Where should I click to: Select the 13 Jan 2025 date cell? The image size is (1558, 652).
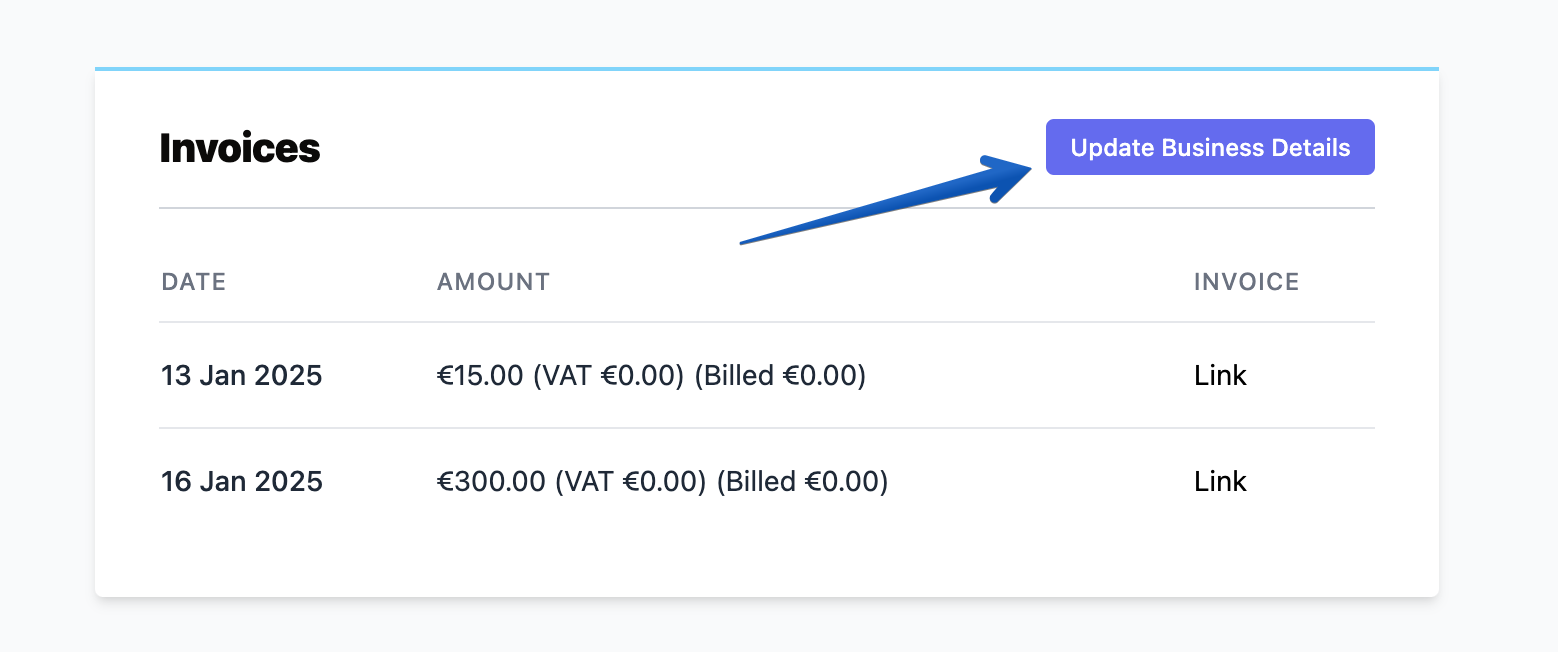click(242, 375)
